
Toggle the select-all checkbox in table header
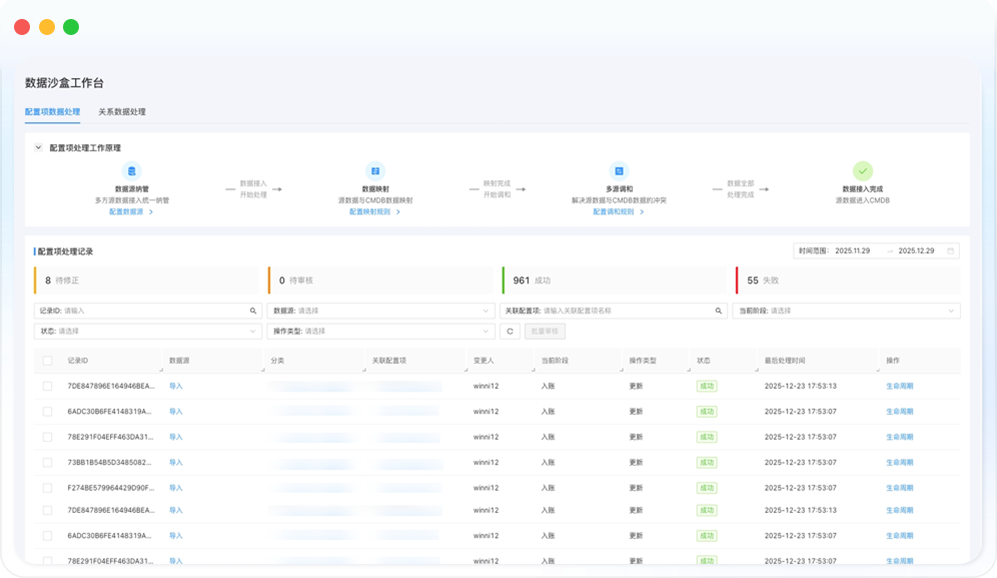[x=47, y=360]
